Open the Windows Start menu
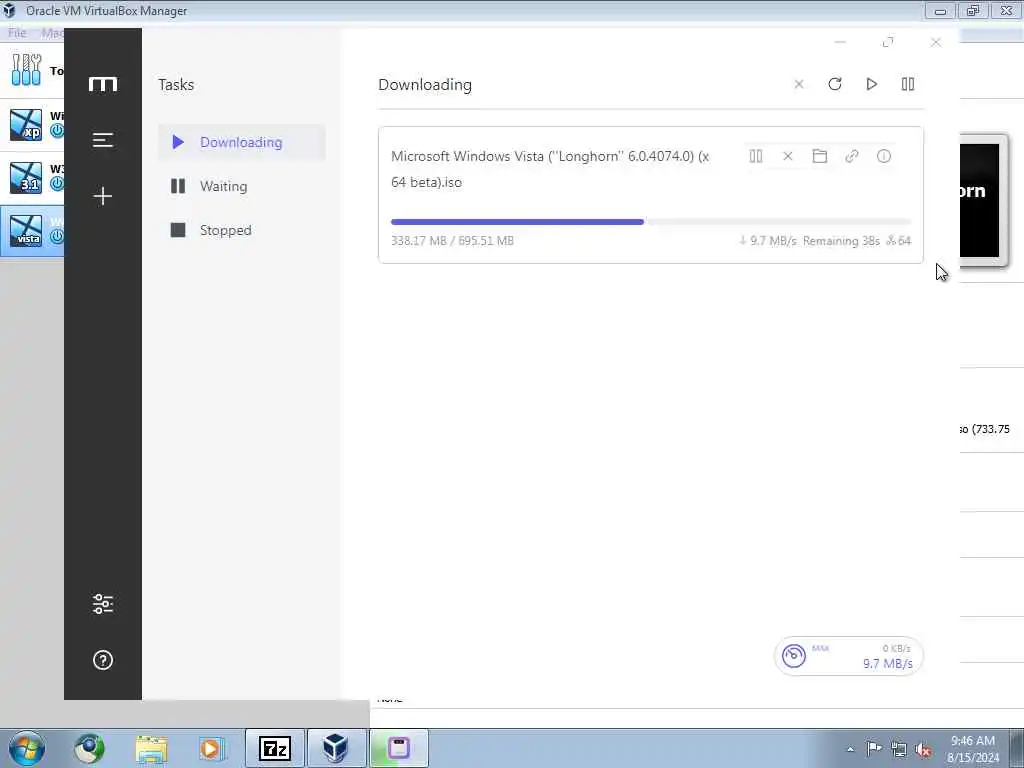1024x768 pixels. [x=27, y=748]
